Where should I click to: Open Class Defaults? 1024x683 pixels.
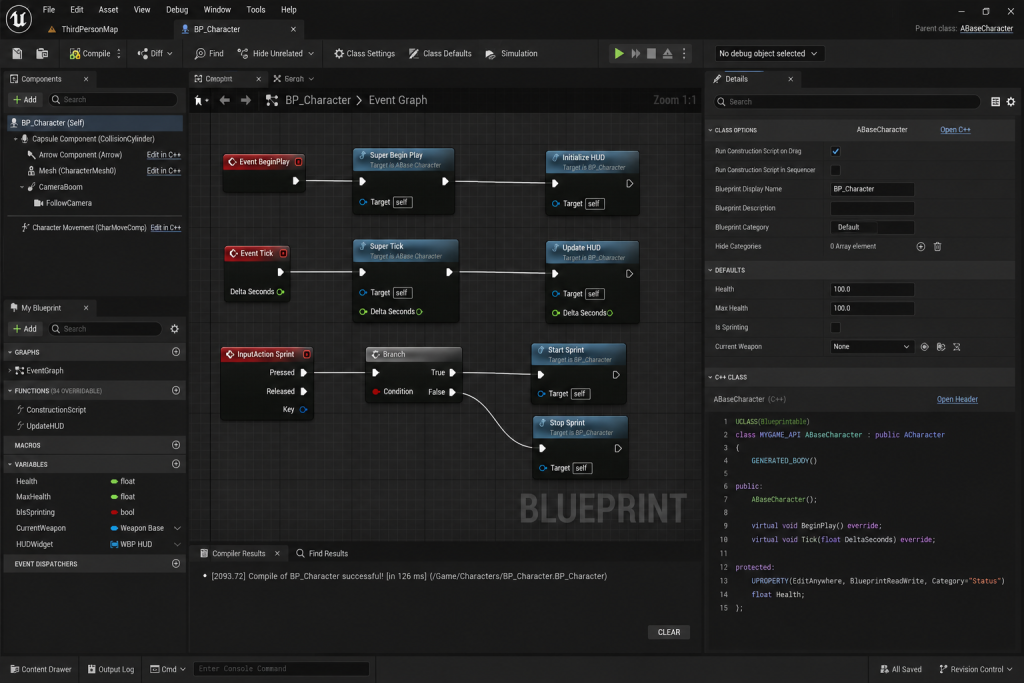[x=440, y=54]
